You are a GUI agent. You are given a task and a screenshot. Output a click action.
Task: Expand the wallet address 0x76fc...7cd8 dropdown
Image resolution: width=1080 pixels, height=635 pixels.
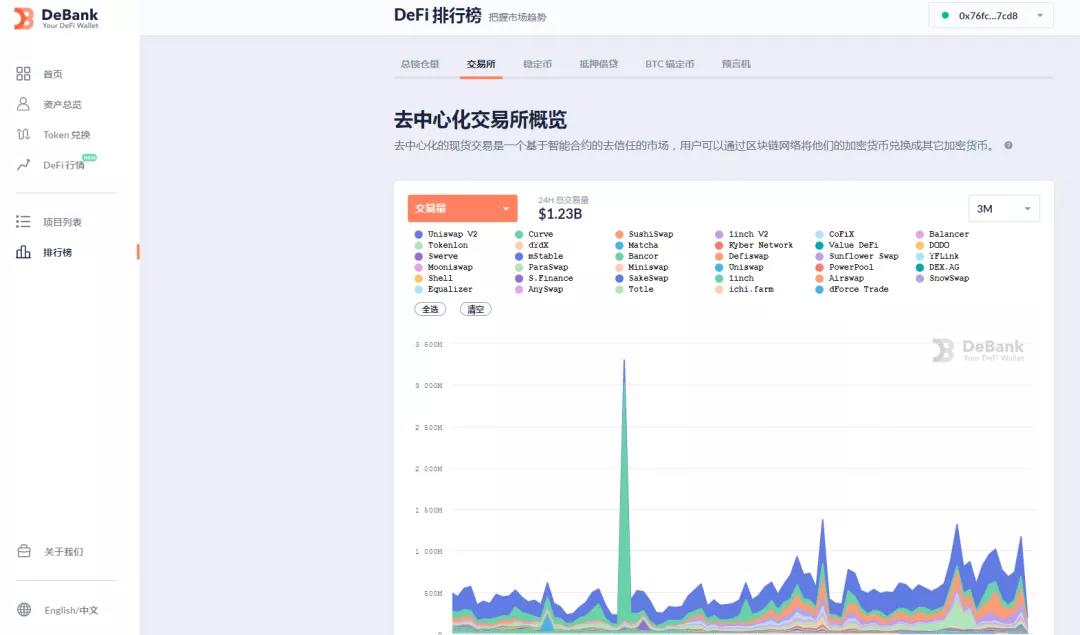tap(991, 16)
